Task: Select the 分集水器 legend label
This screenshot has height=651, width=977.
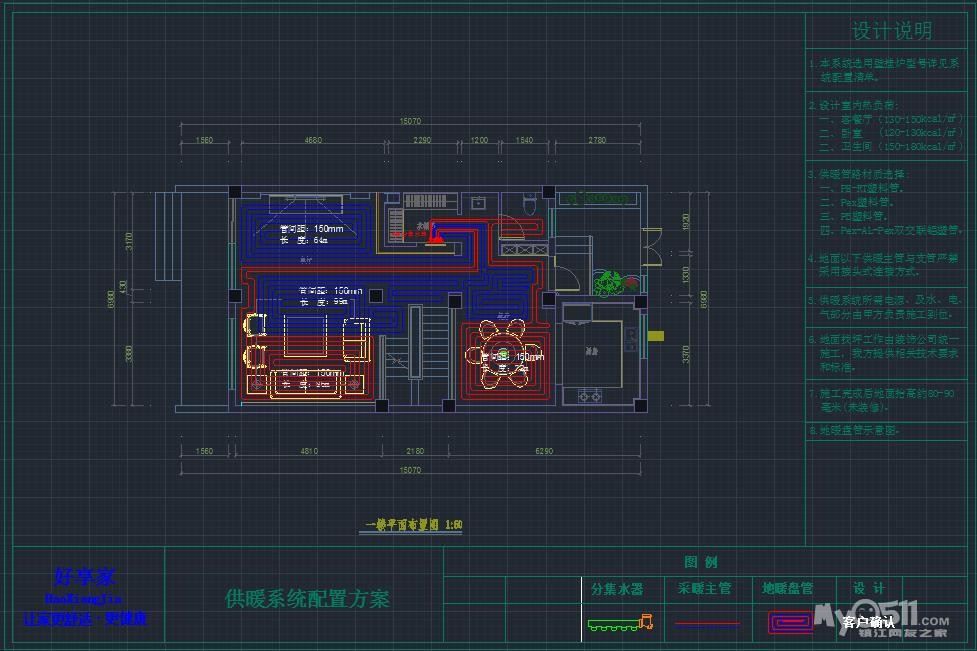Action: tap(617, 589)
